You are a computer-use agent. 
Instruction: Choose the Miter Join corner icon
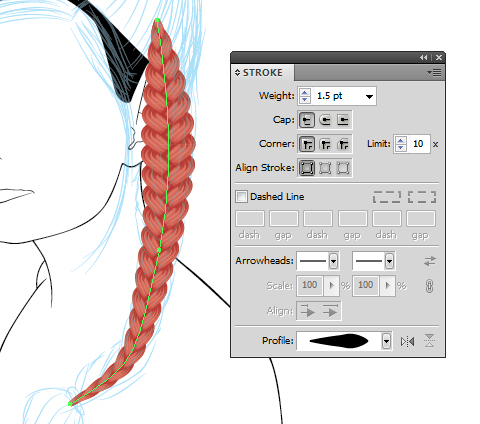pyautogui.click(x=307, y=144)
